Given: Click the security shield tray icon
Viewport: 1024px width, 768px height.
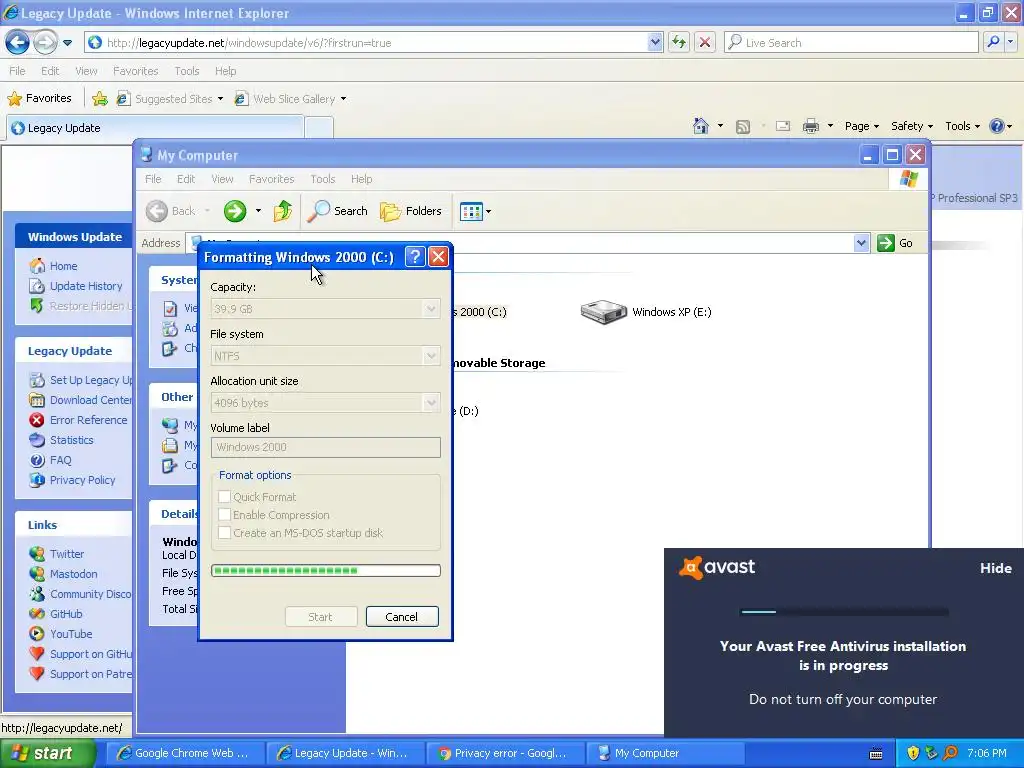Looking at the screenshot, I should click(x=913, y=753).
